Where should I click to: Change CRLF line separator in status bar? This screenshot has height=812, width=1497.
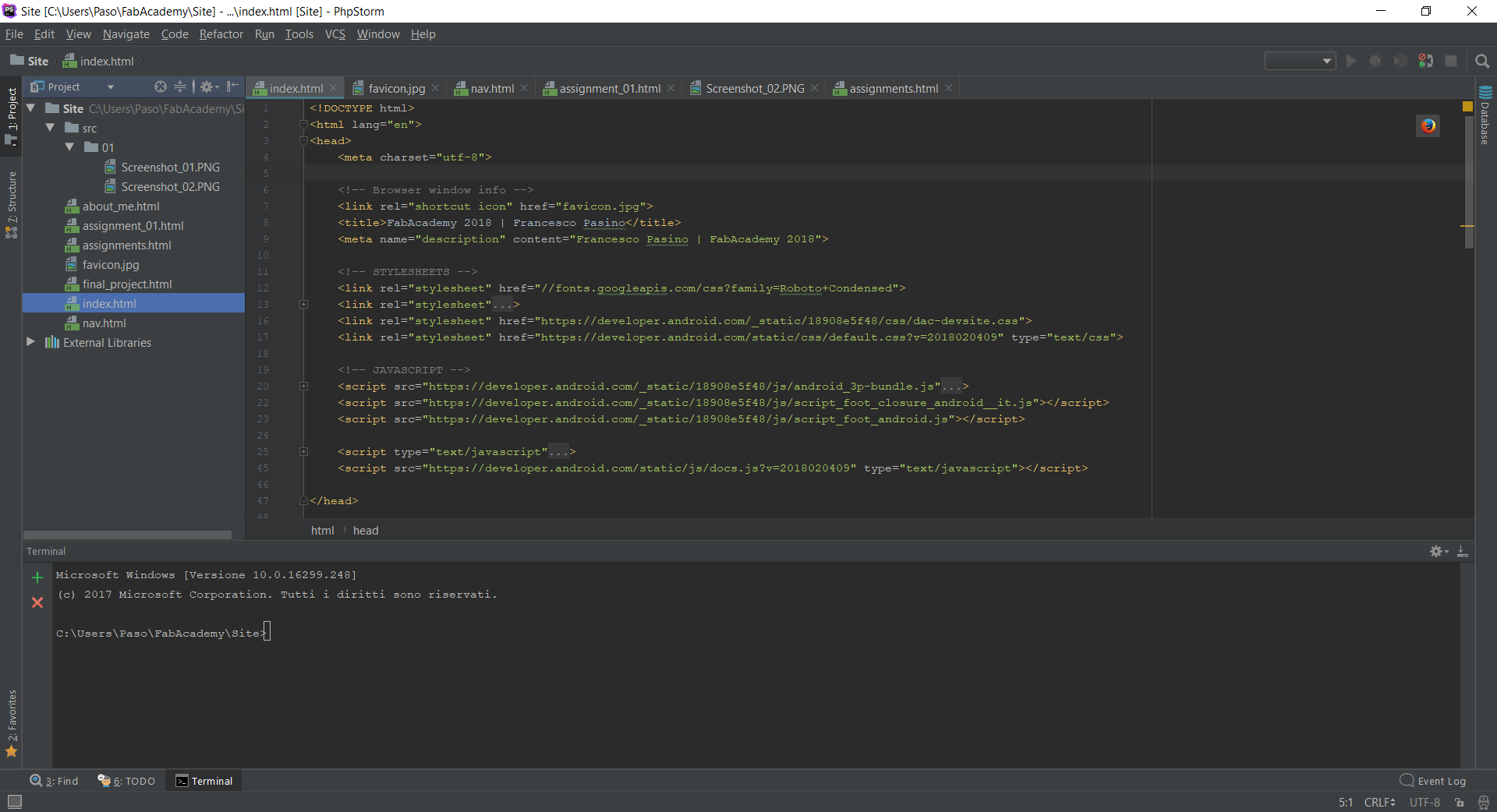pos(1379,802)
